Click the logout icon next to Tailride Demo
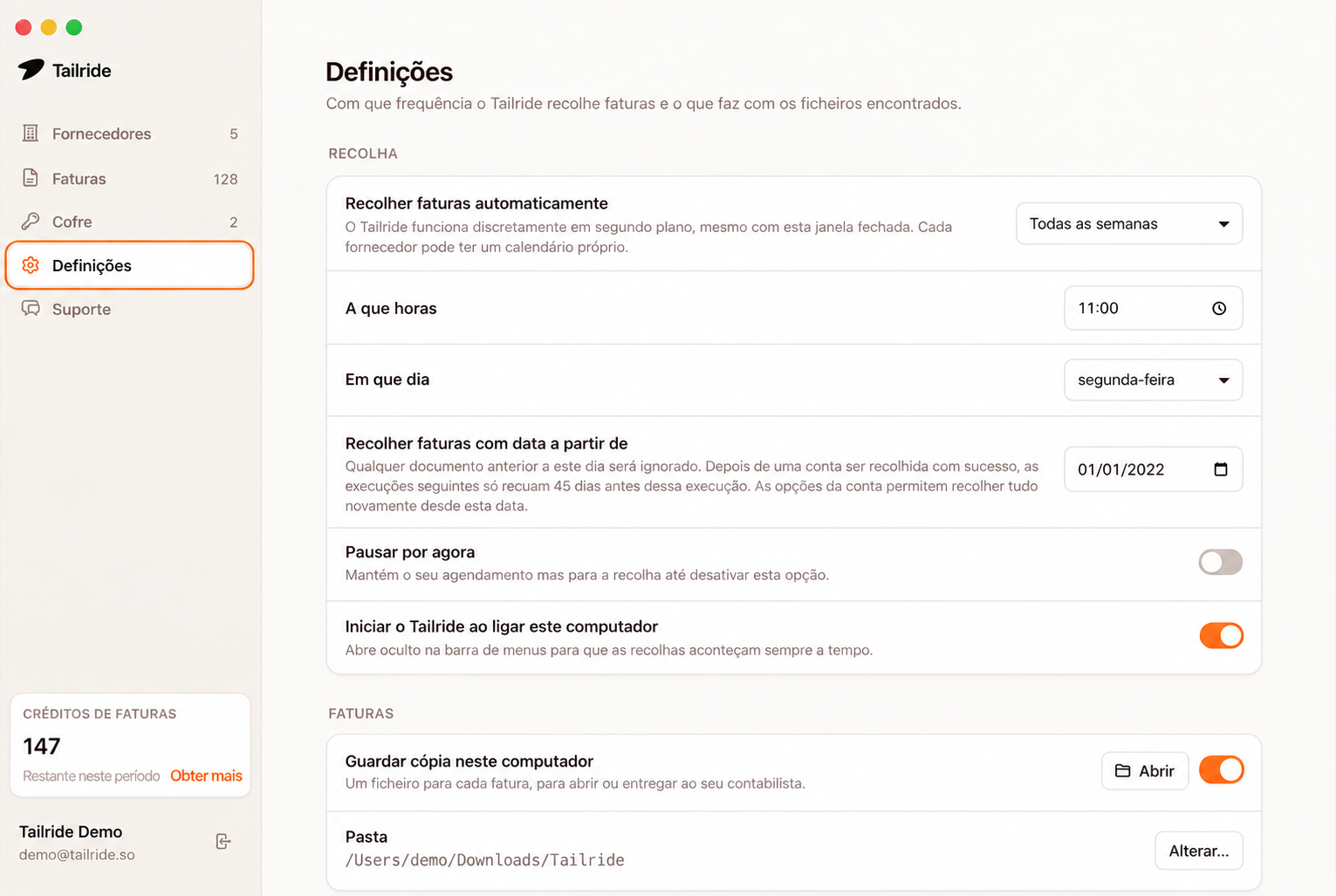Screen dimensions: 1336x896 click(223, 841)
